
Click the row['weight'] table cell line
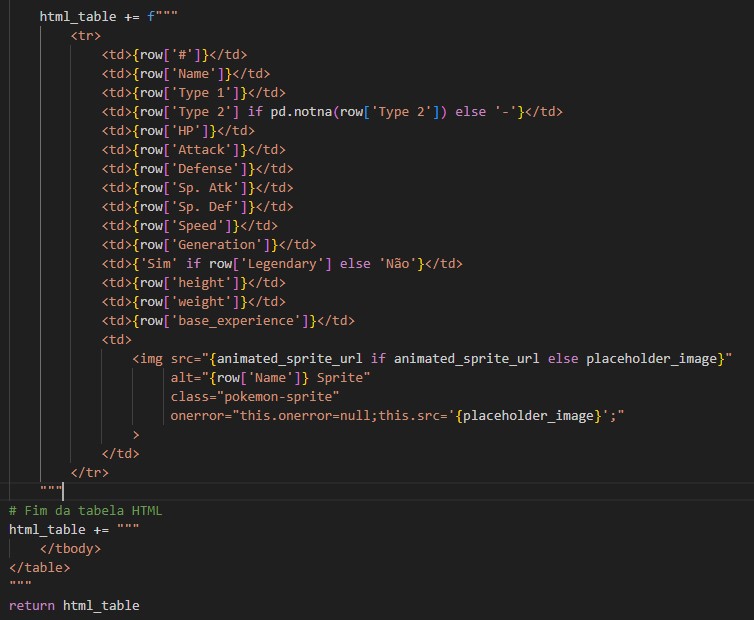click(193, 301)
